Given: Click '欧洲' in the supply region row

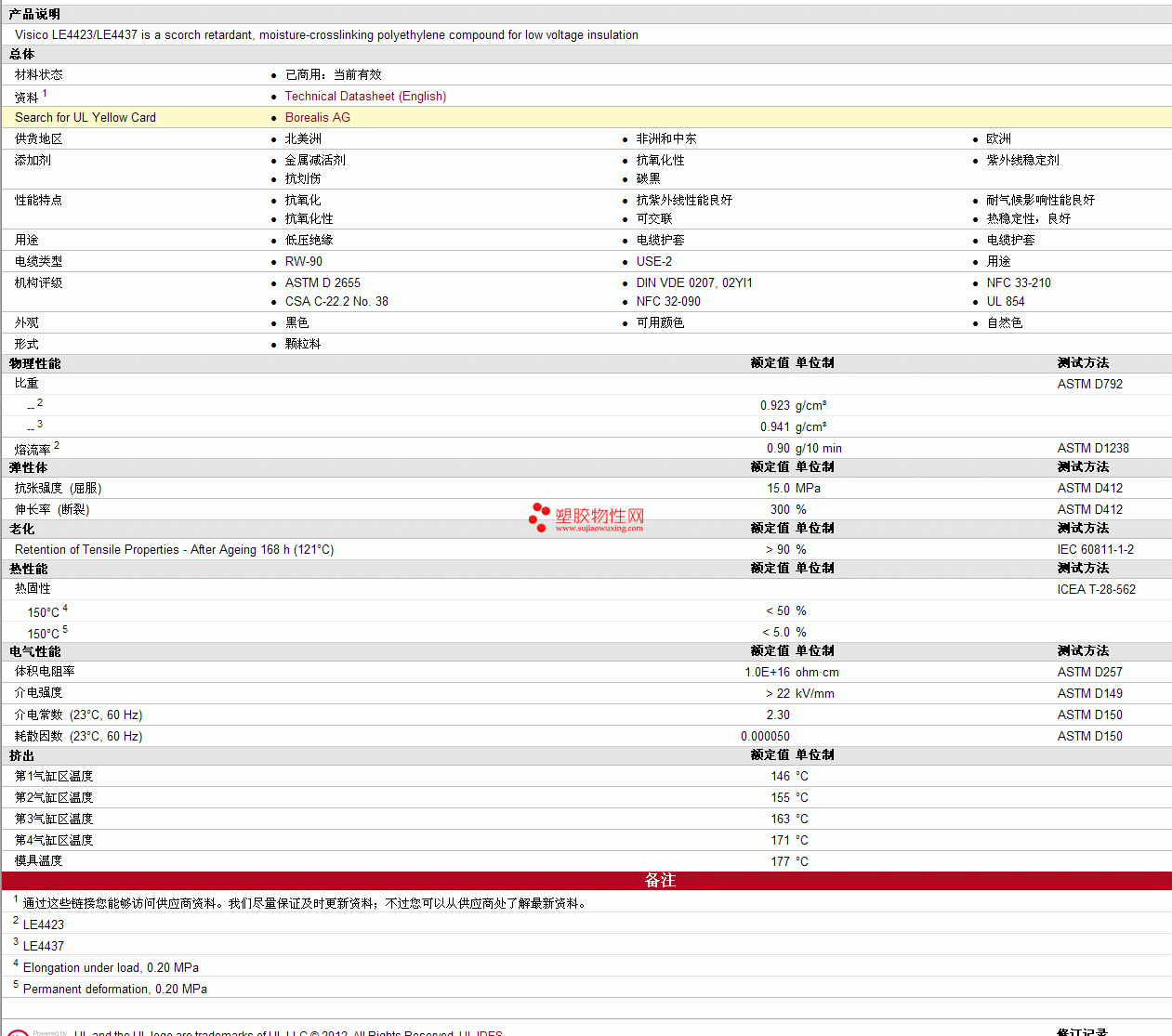Looking at the screenshot, I should click(999, 139).
